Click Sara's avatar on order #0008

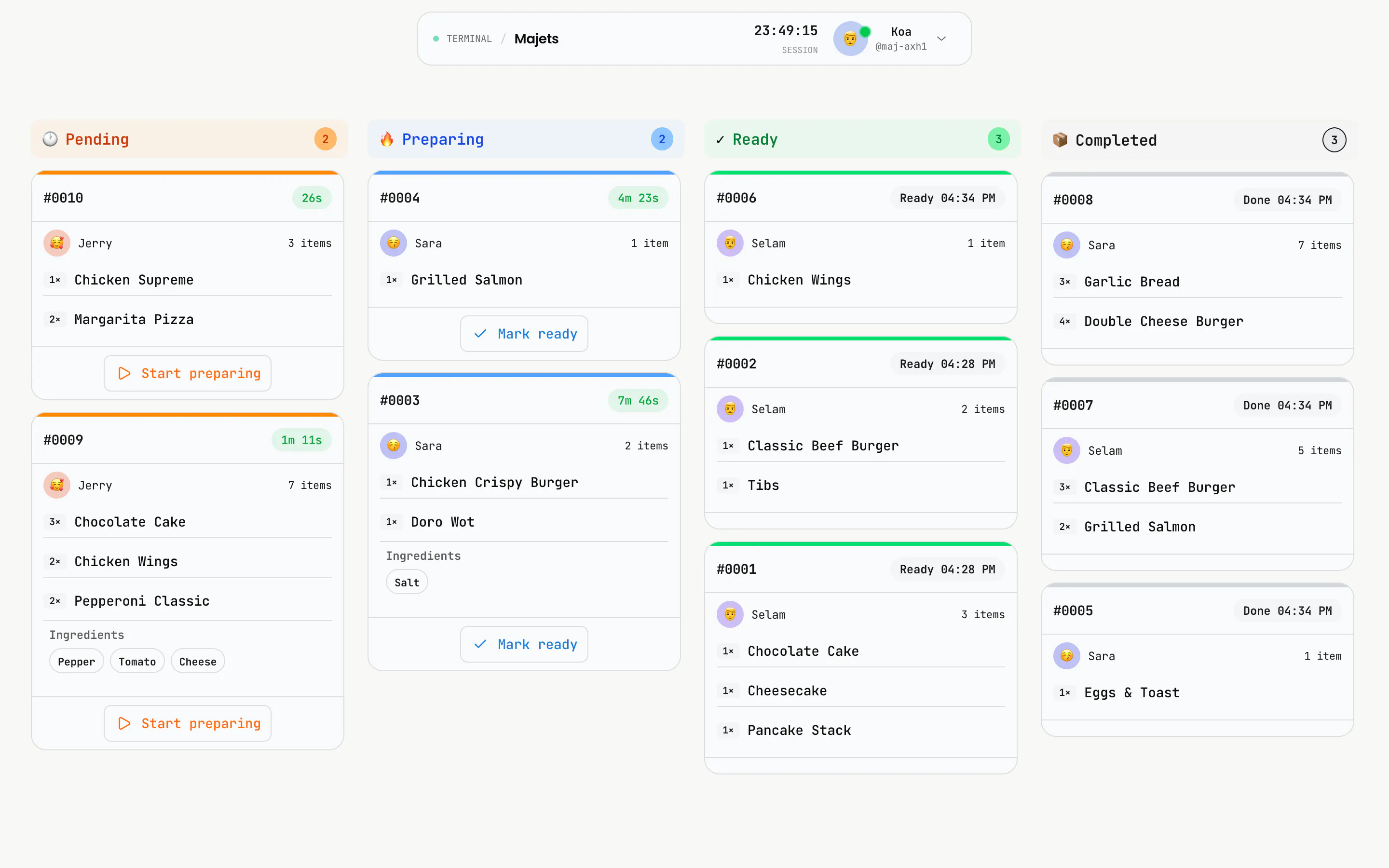click(1066, 245)
